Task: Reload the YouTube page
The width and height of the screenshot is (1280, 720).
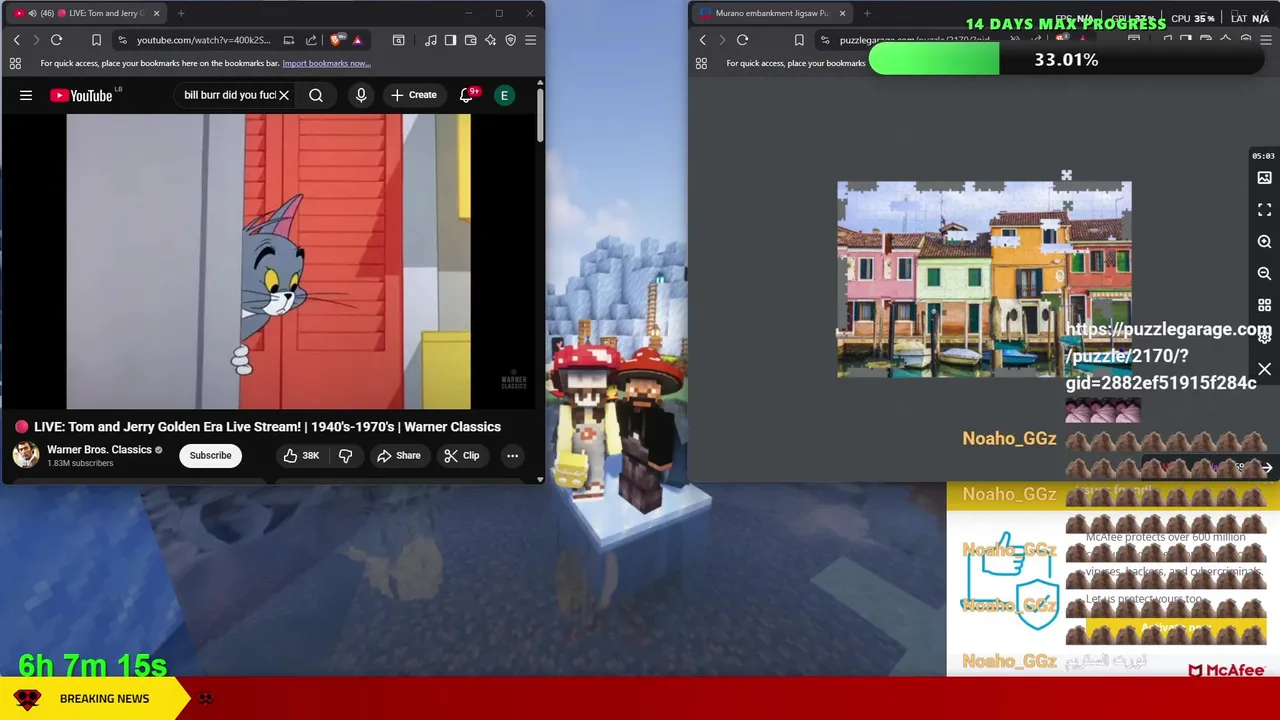Action: click(x=56, y=40)
